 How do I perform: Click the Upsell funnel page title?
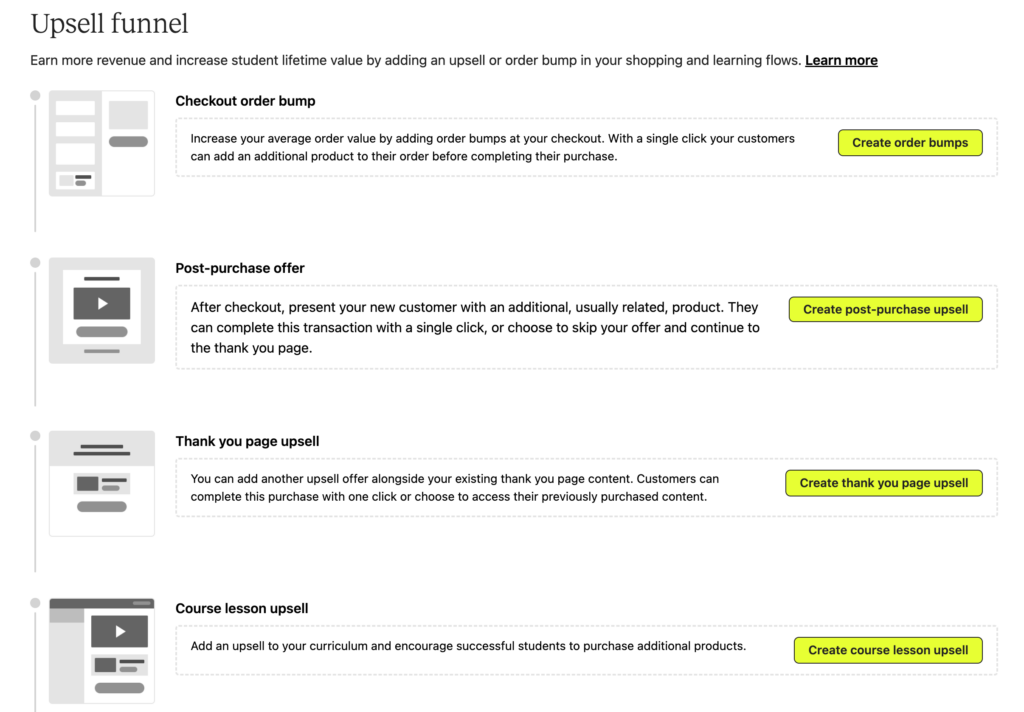109,24
